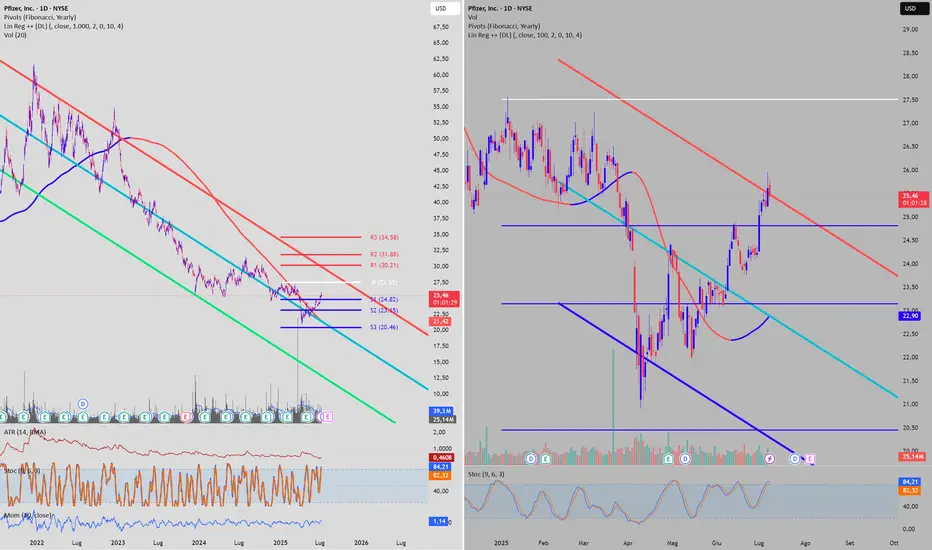Click the 60,00 level on left price axis

(x=441, y=75)
